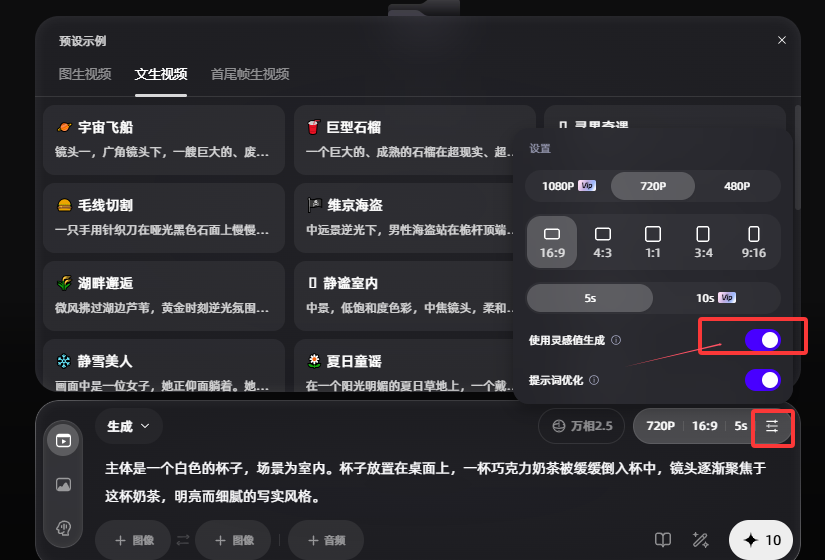The width and height of the screenshot is (825, 560).
Task: Expand the 生成 dropdown
Action: point(129,426)
